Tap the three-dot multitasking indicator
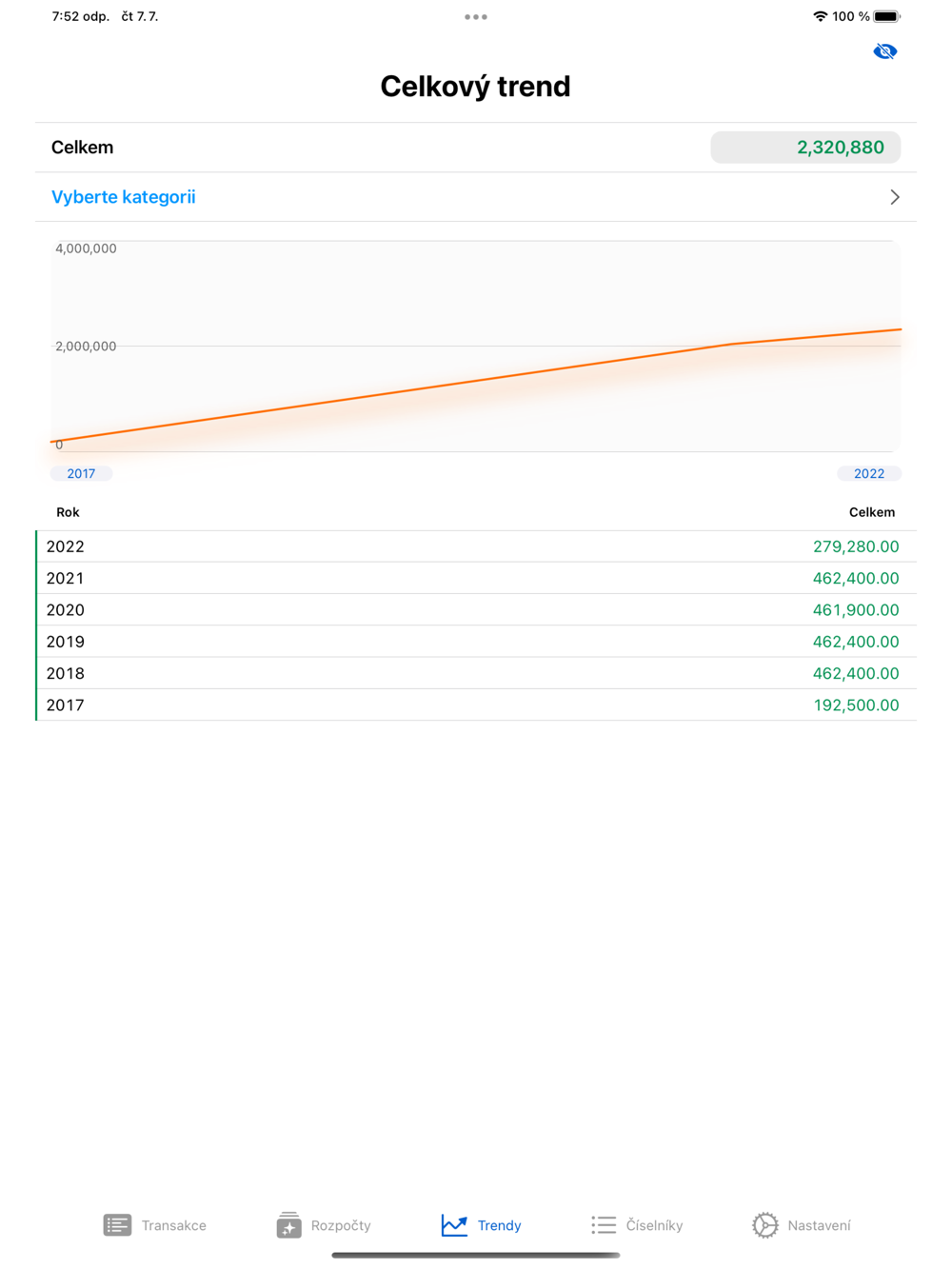 (x=476, y=16)
